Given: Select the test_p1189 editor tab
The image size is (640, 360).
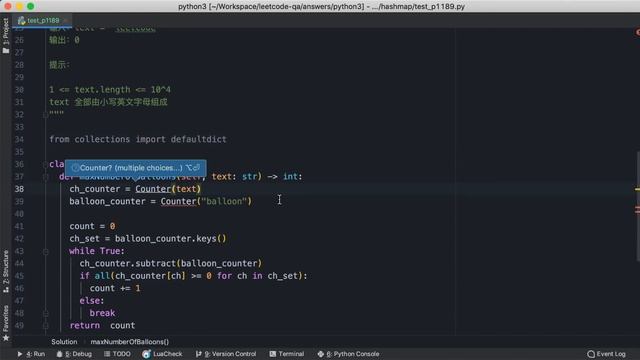Looking at the screenshot, I should coord(43,20).
